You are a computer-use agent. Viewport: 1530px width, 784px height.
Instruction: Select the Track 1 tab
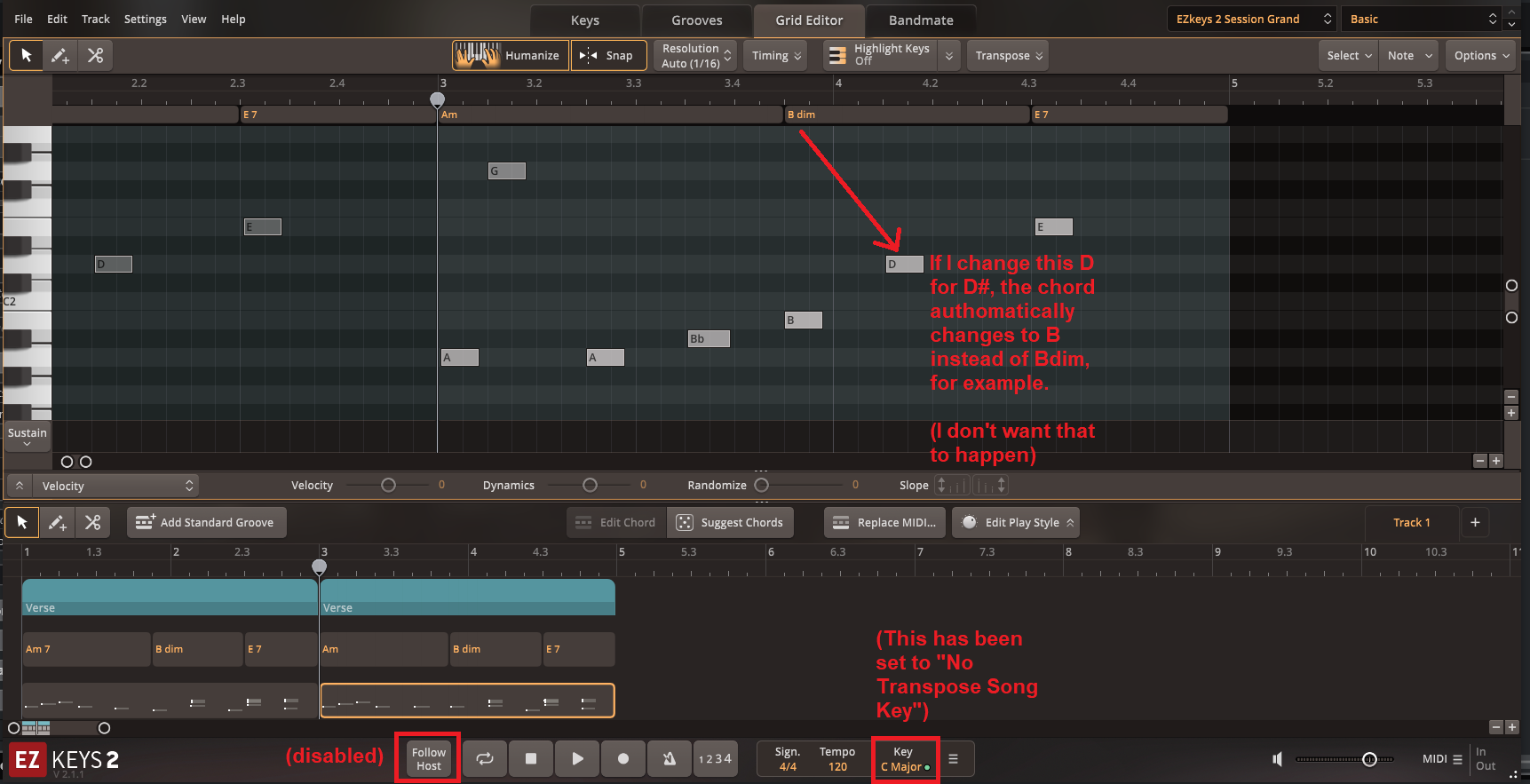tap(1411, 522)
